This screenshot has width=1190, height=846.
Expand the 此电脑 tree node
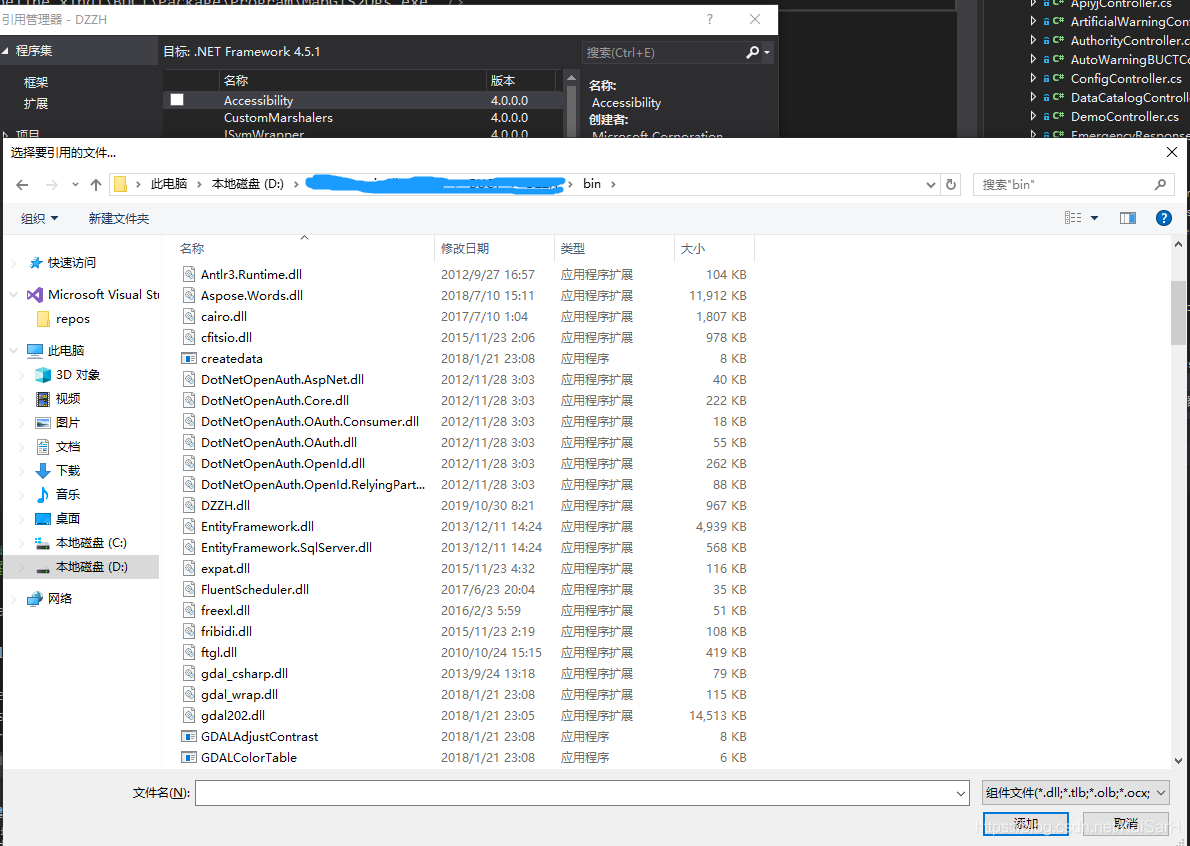(x=14, y=351)
